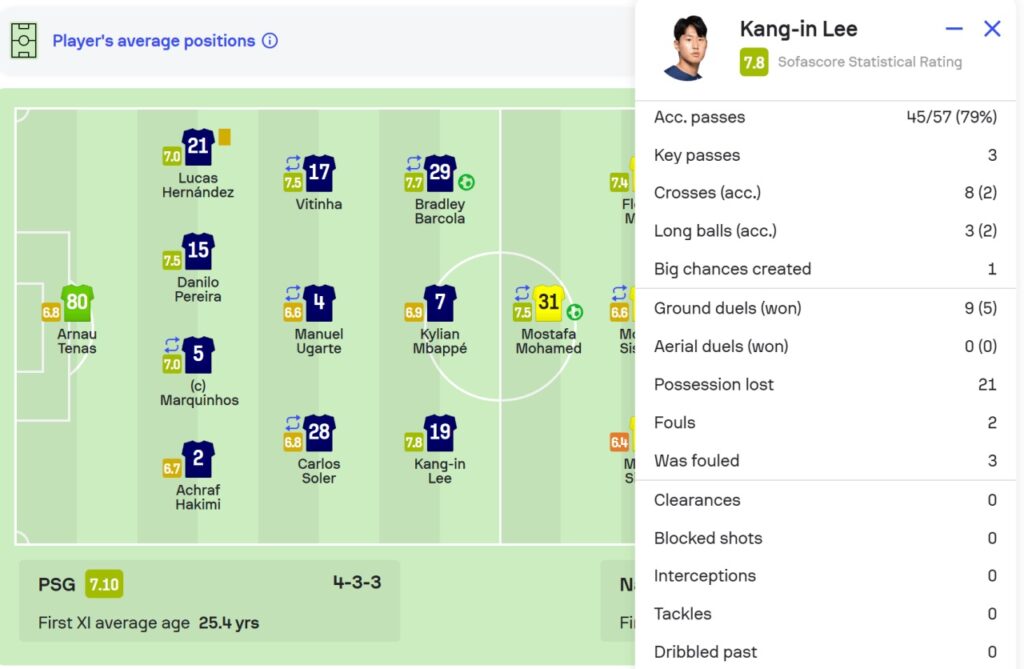The width and height of the screenshot is (1024, 669).
Task: Click Danilo Pereira's 7.5 rating badge
Action: coord(172,260)
